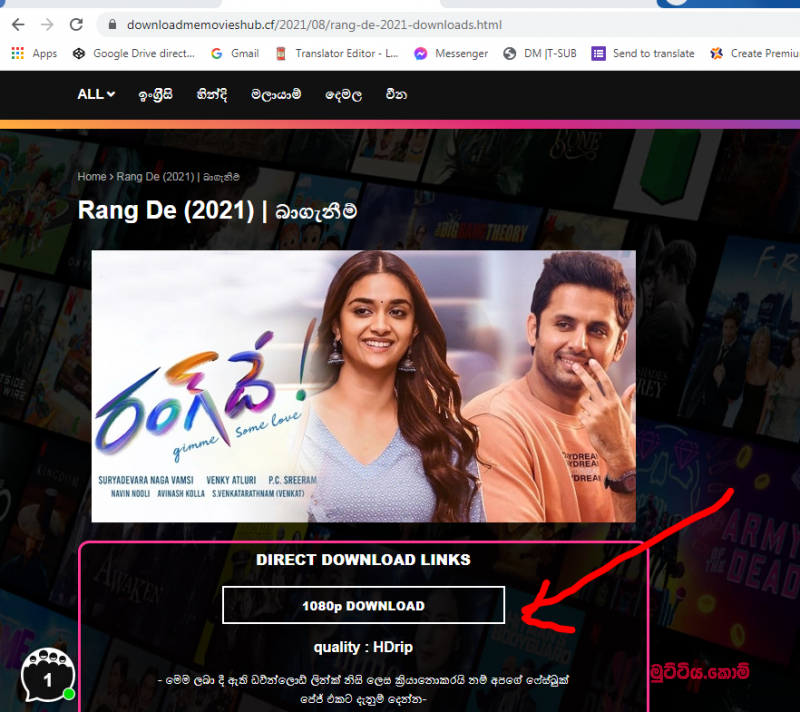Open the දෙමළ menu item
800x712 pixels.
344,95
